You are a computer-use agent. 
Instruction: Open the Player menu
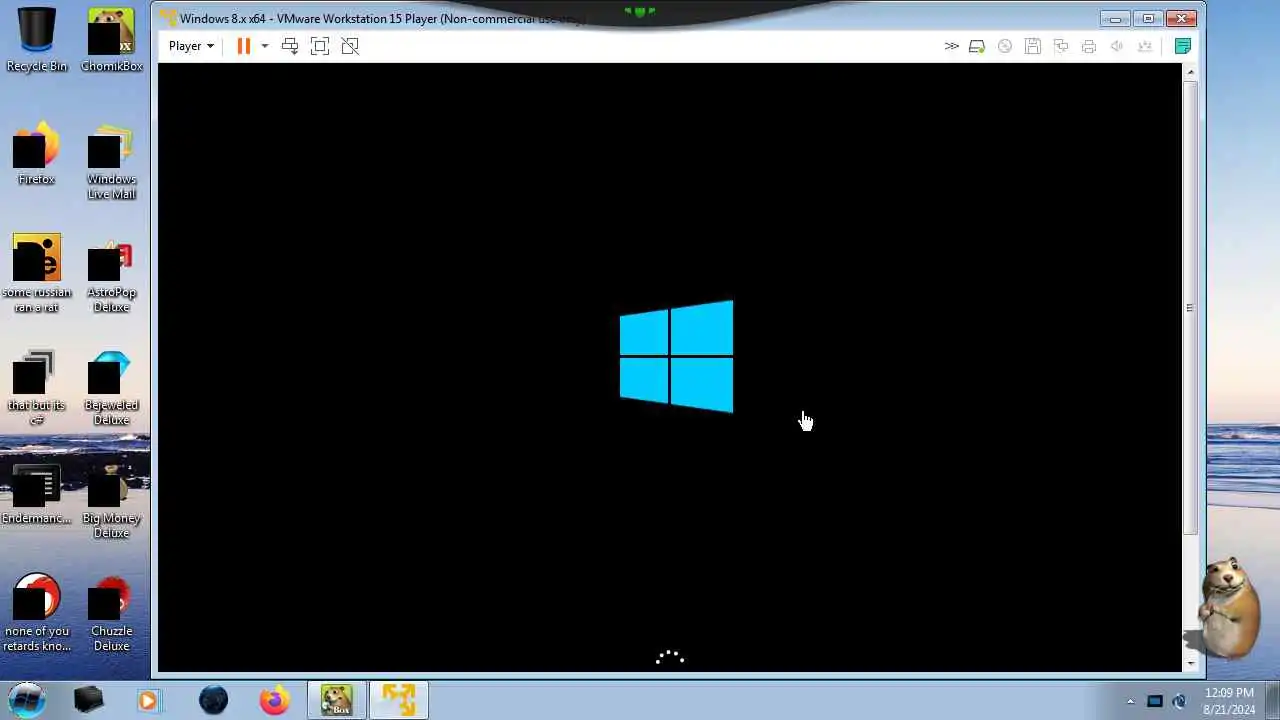coord(191,46)
